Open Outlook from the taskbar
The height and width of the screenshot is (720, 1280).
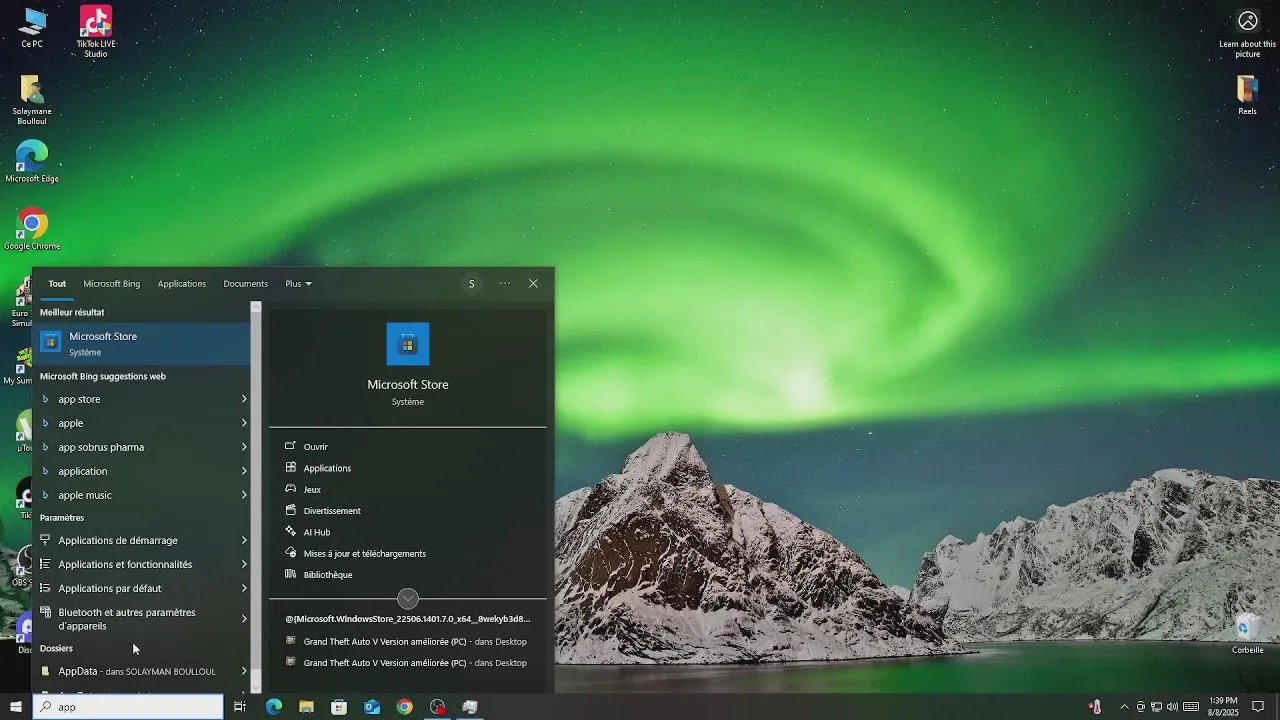(372, 707)
